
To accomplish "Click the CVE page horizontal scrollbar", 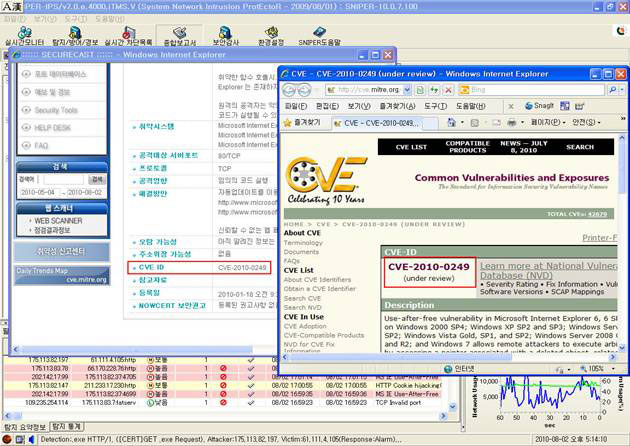I will point(398,357).
